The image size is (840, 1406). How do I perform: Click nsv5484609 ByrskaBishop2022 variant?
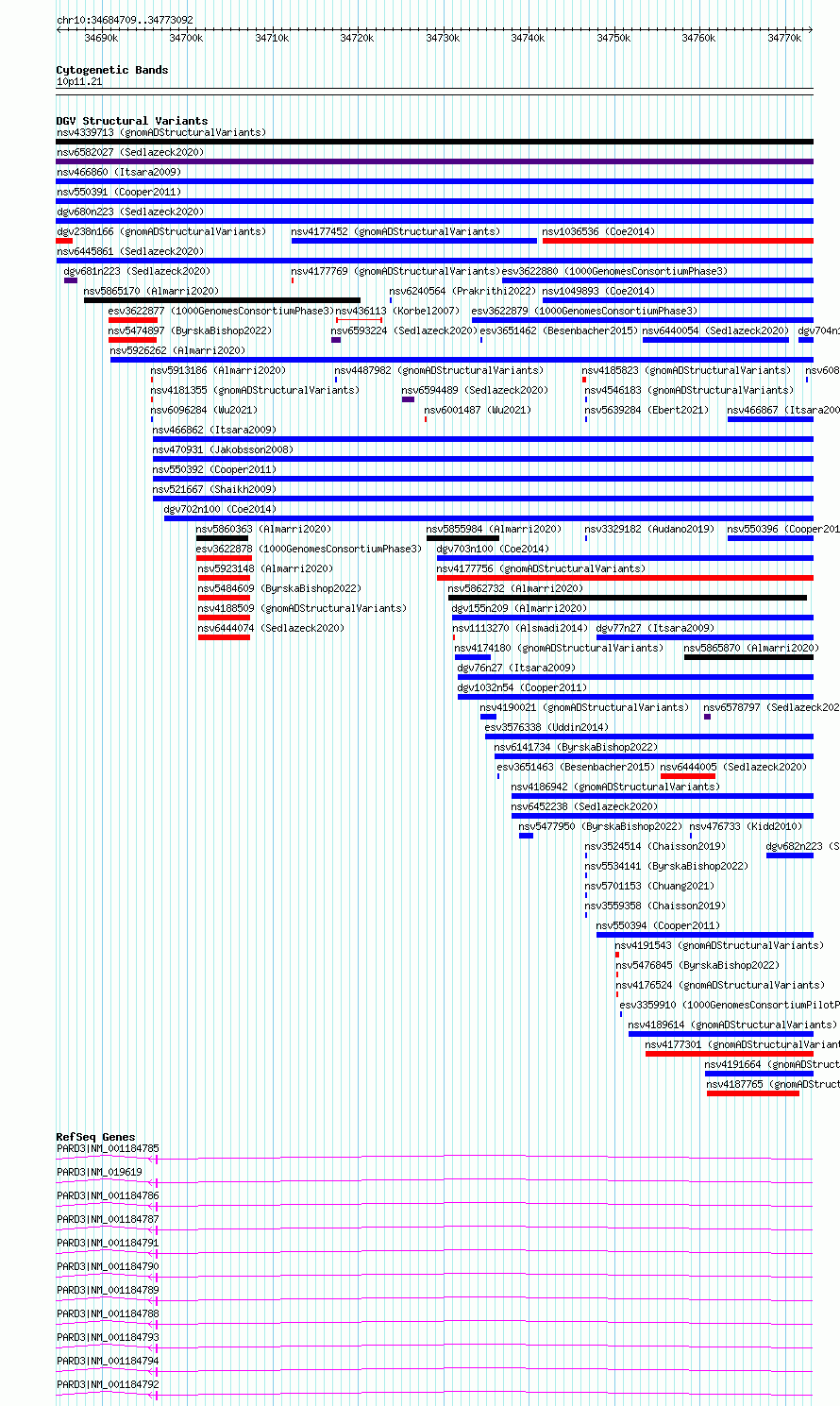pyautogui.click(x=279, y=588)
